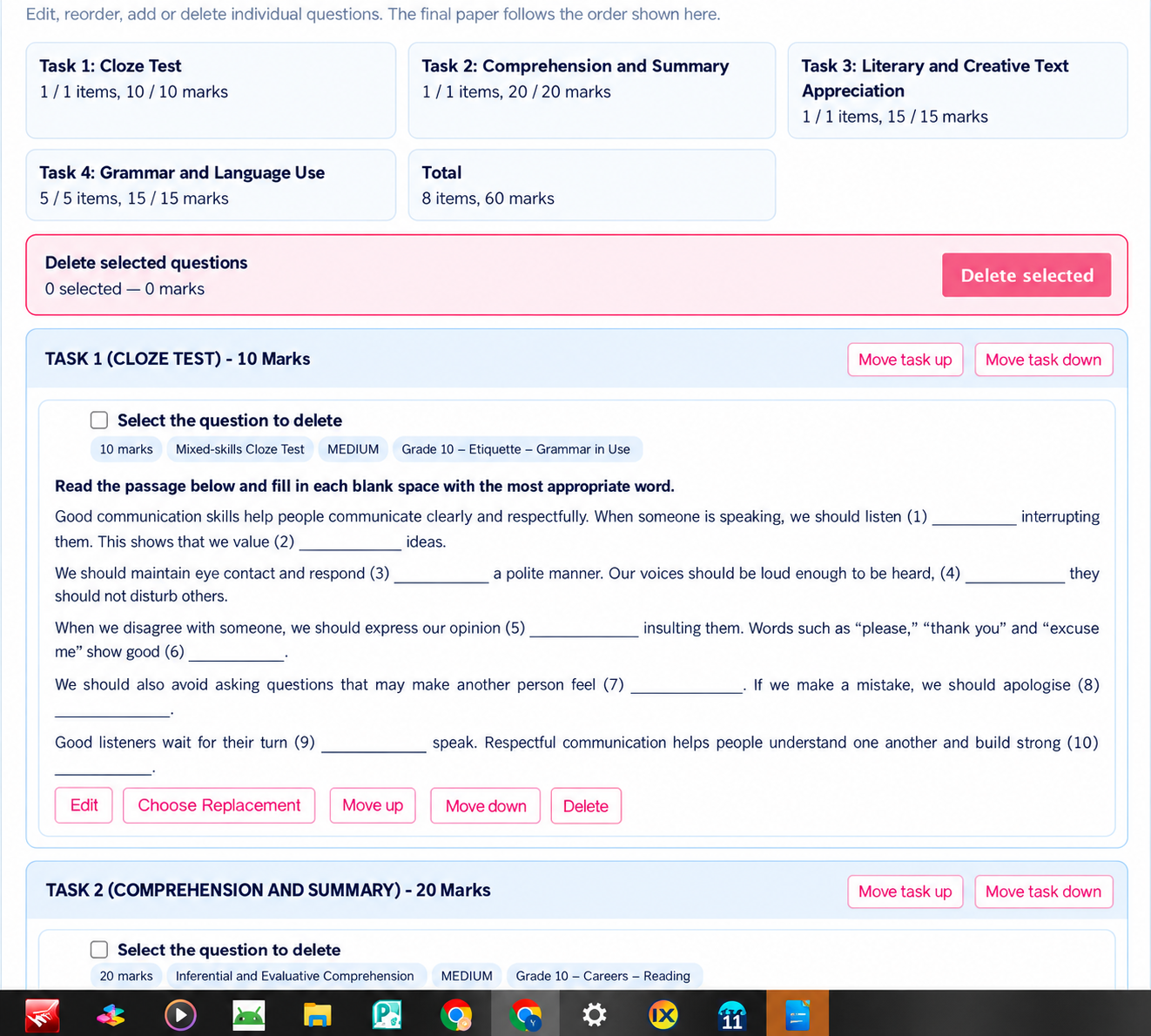Click the "Inferential and Evaluative Comprehension" tag
Screen dimensions: 1151x1036
coord(295,976)
